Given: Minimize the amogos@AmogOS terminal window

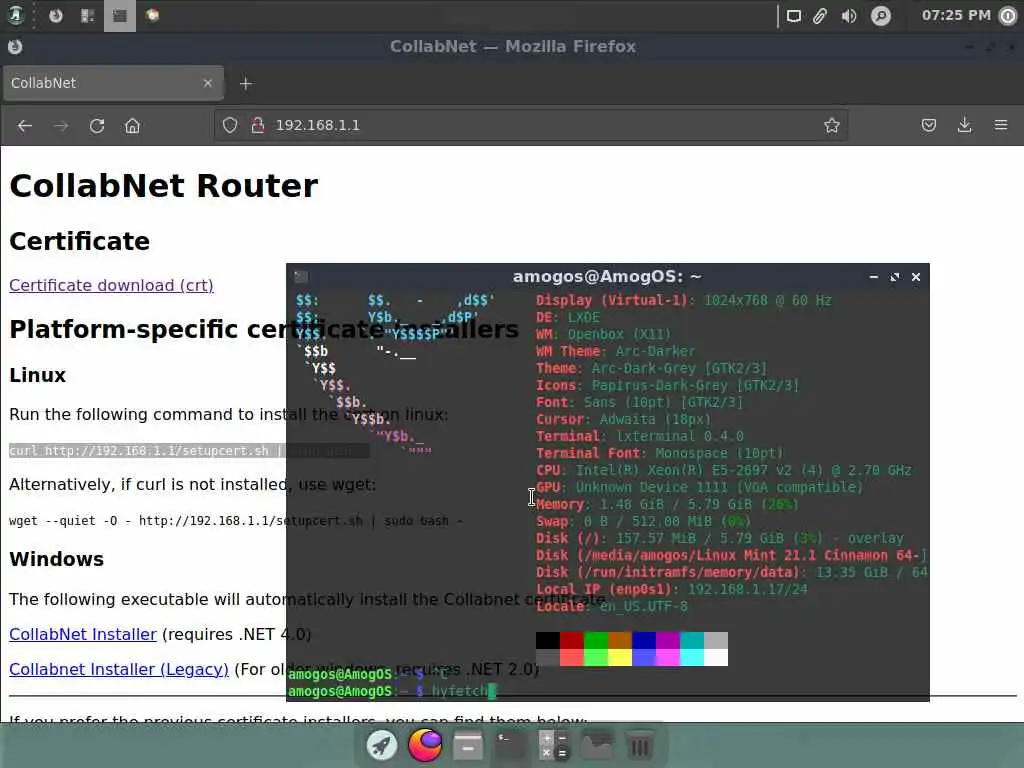Looking at the screenshot, I should pos(873,277).
